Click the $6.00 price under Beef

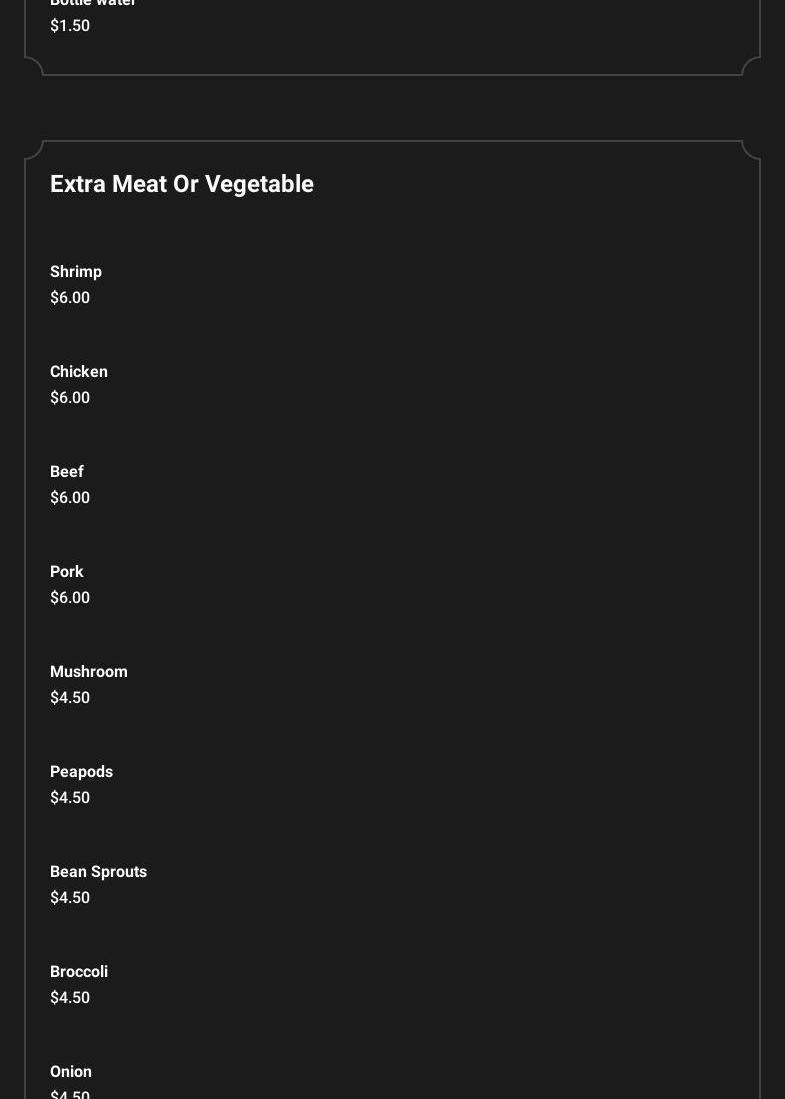point(70,498)
